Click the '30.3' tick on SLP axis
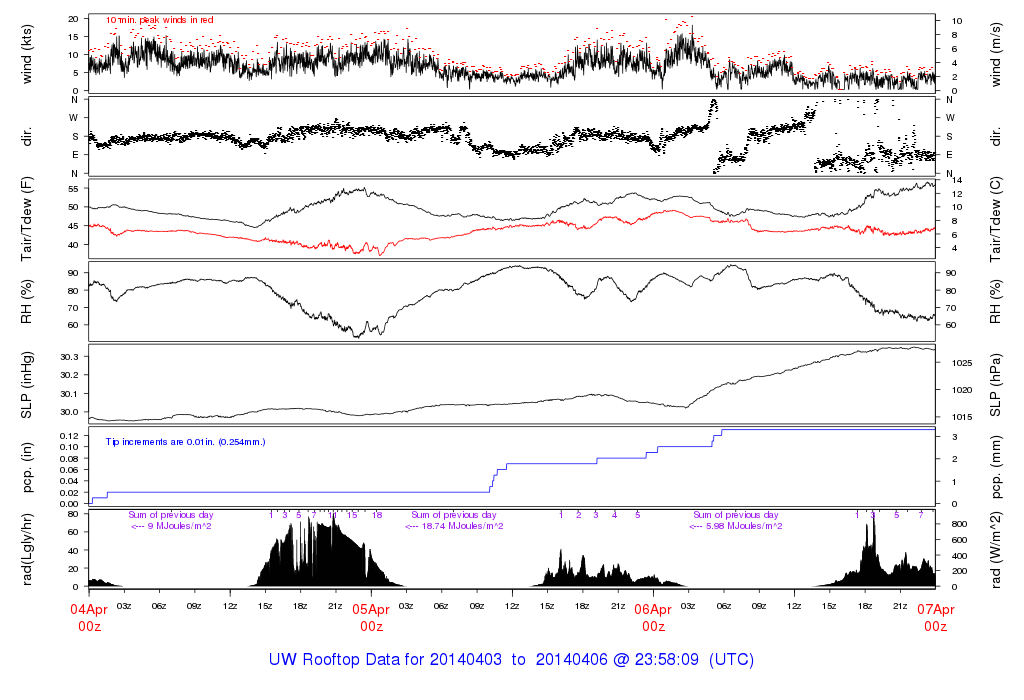The height and width of the screenshot is (700, 1024). [x=70, y=357]
